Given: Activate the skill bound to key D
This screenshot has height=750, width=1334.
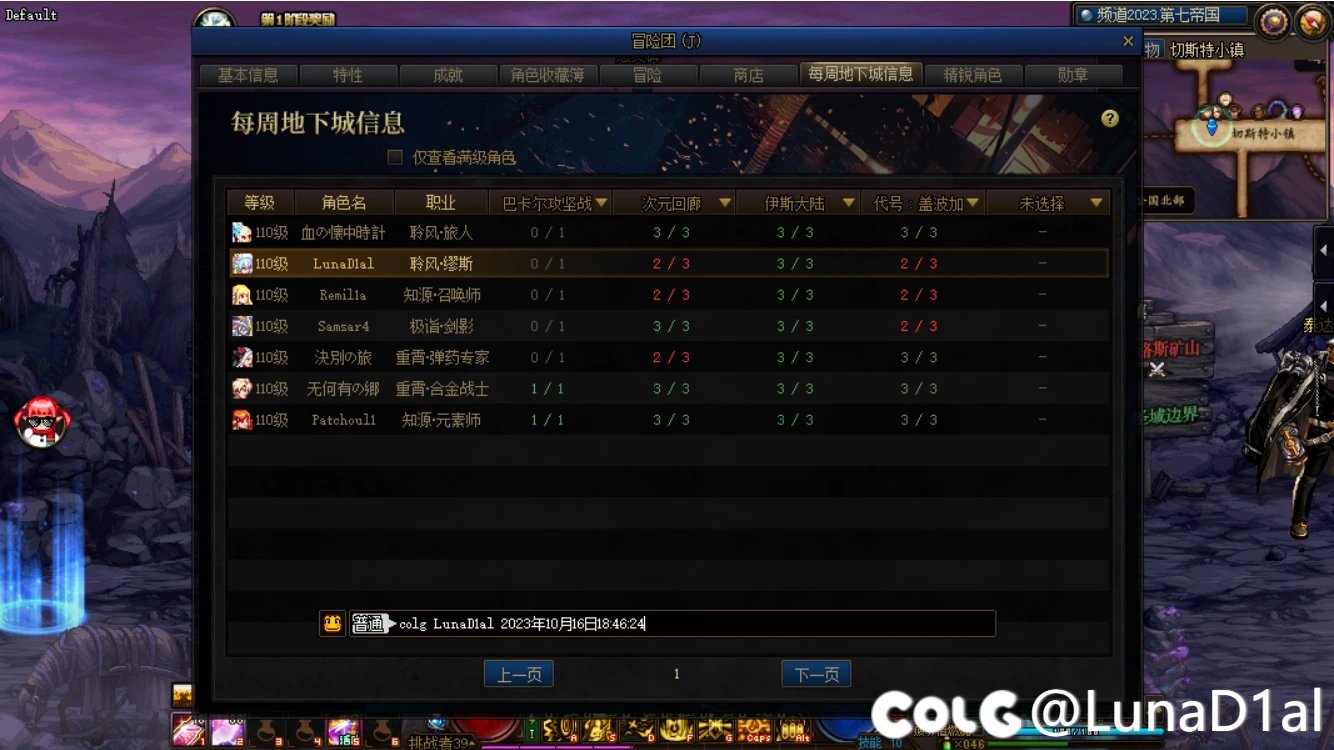Looking at the screenshot, I should click(x=637, y=729).
